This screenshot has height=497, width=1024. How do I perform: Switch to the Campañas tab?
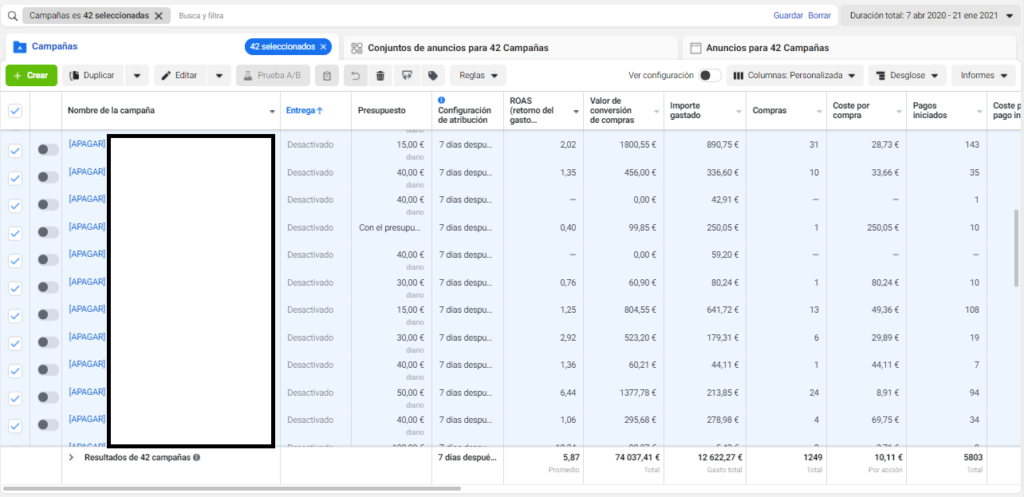[172, 47]
